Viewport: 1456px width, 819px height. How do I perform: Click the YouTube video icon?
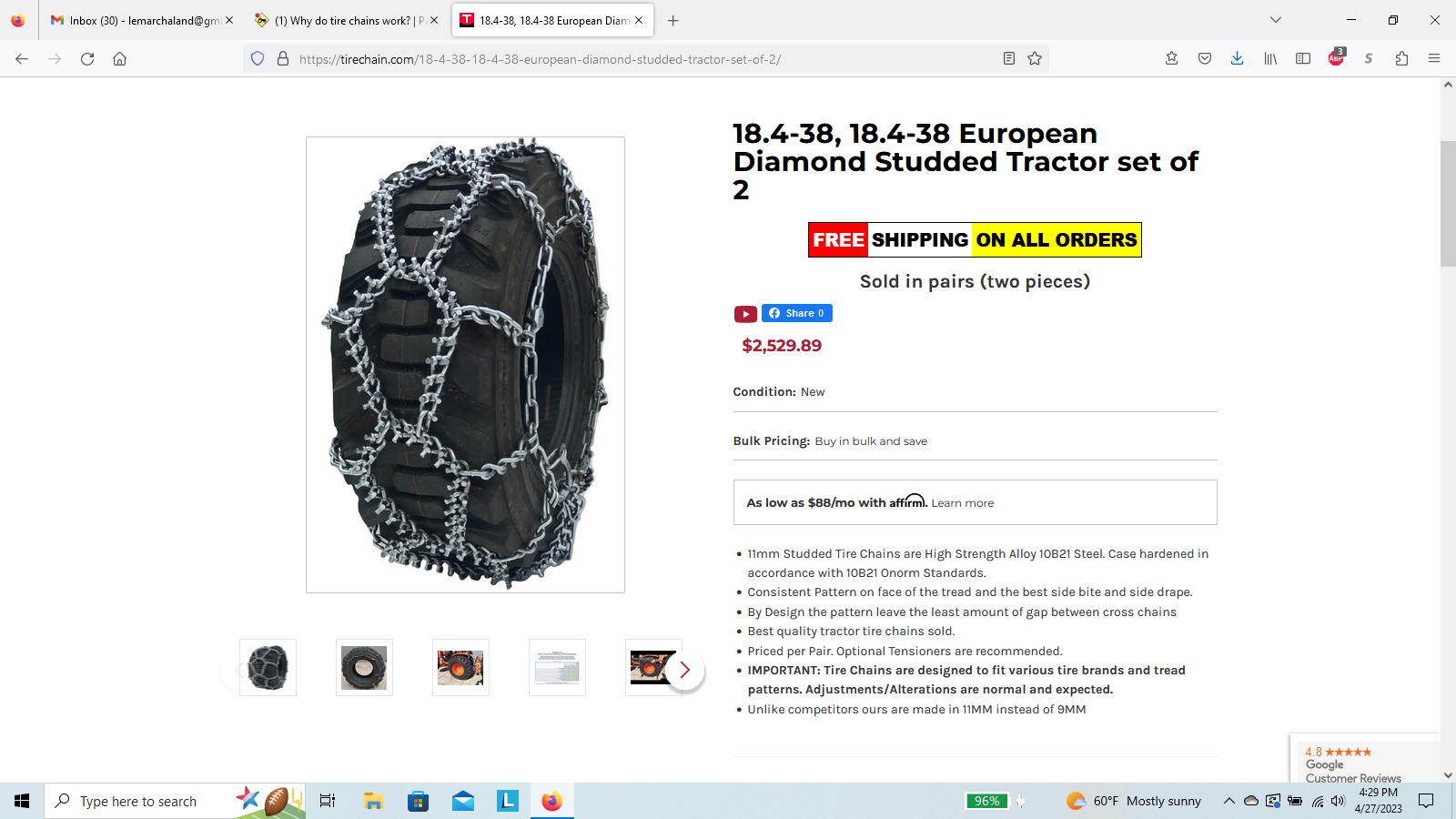745,314
